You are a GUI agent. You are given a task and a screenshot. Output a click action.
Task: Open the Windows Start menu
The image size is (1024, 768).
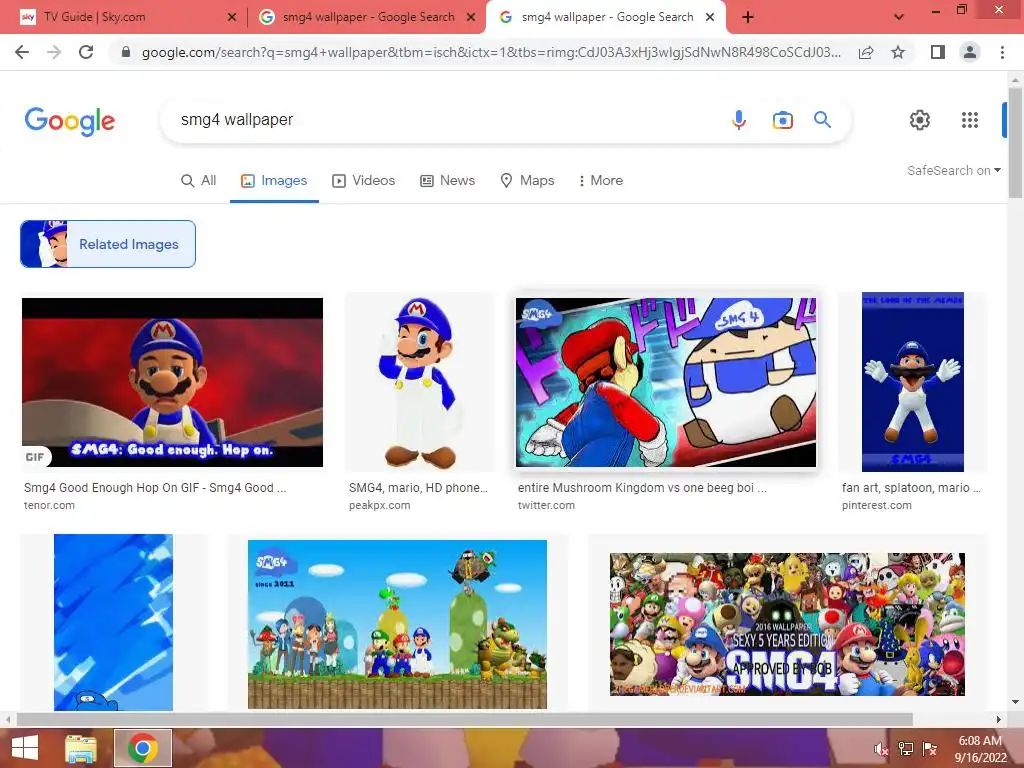[25, 748]
